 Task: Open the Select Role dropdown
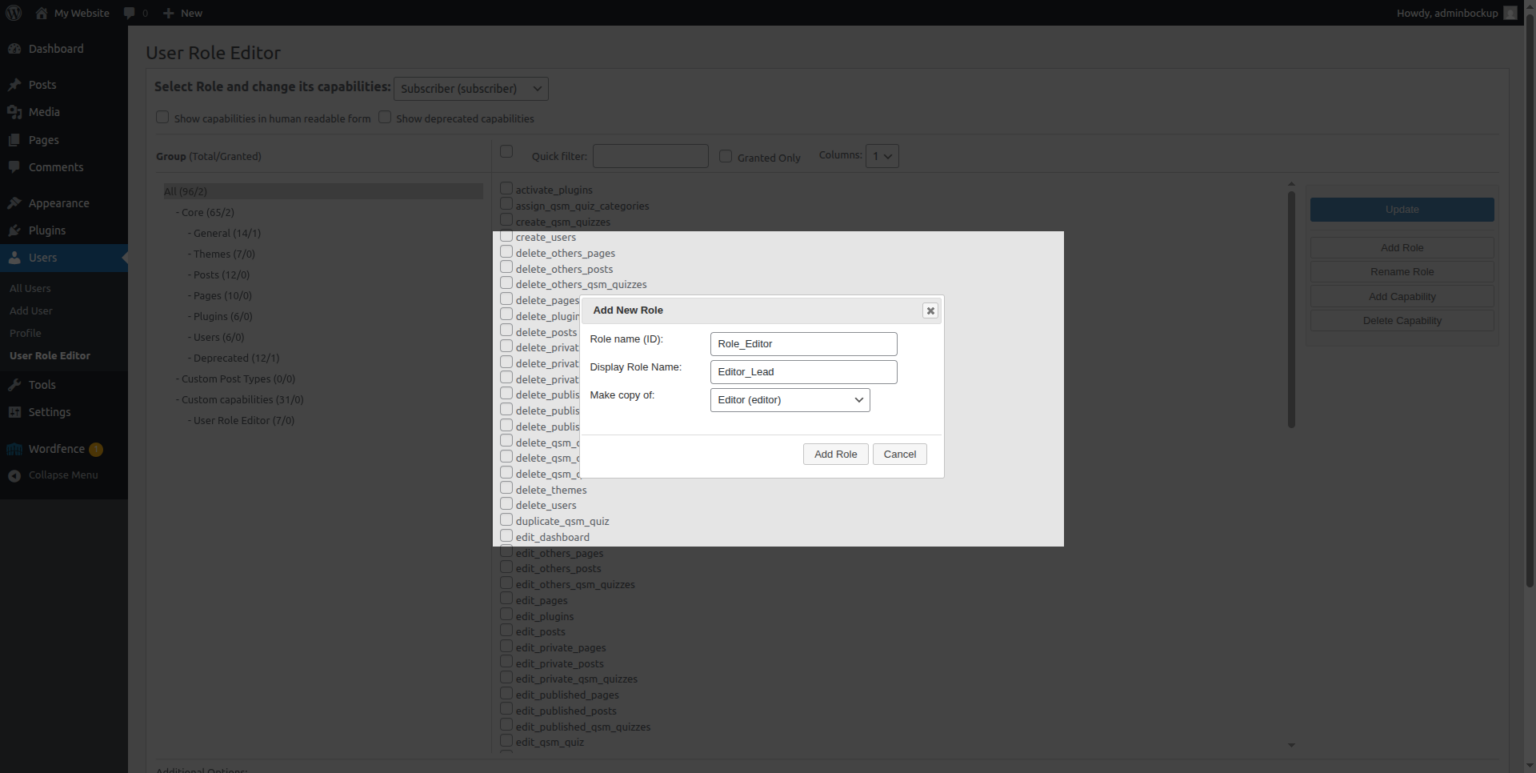(x=471, y=88)
